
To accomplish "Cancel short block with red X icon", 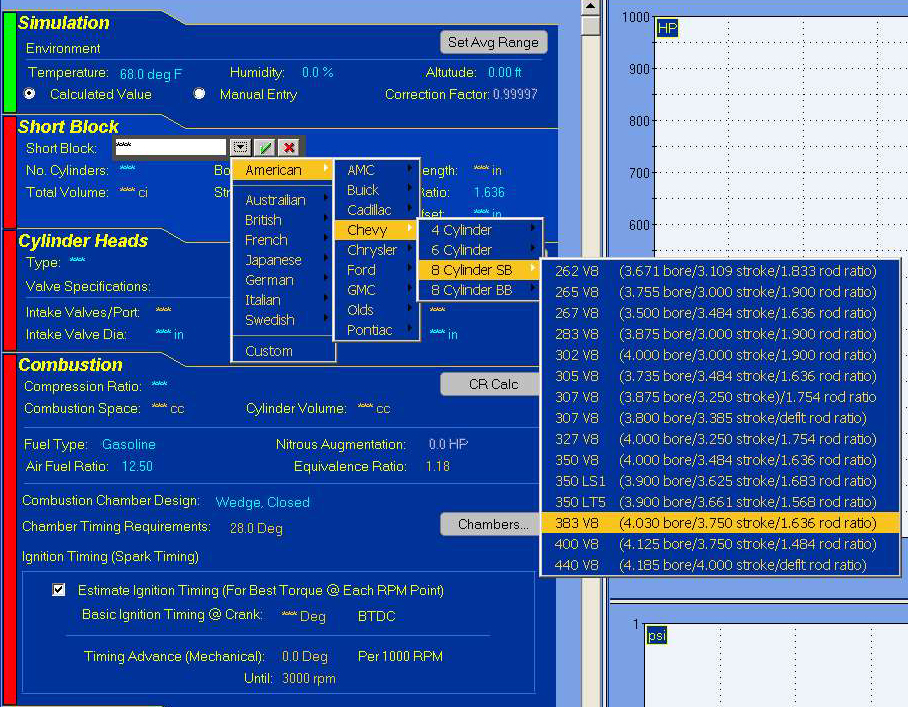I will coord(289,147).
